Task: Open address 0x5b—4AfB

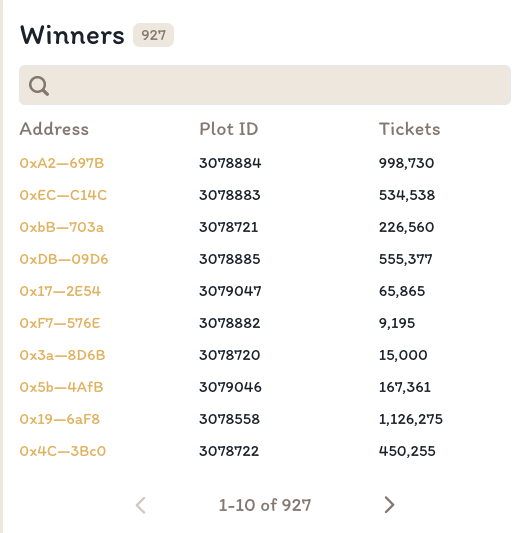Action: pyautogui.click(x=62, y=387)
